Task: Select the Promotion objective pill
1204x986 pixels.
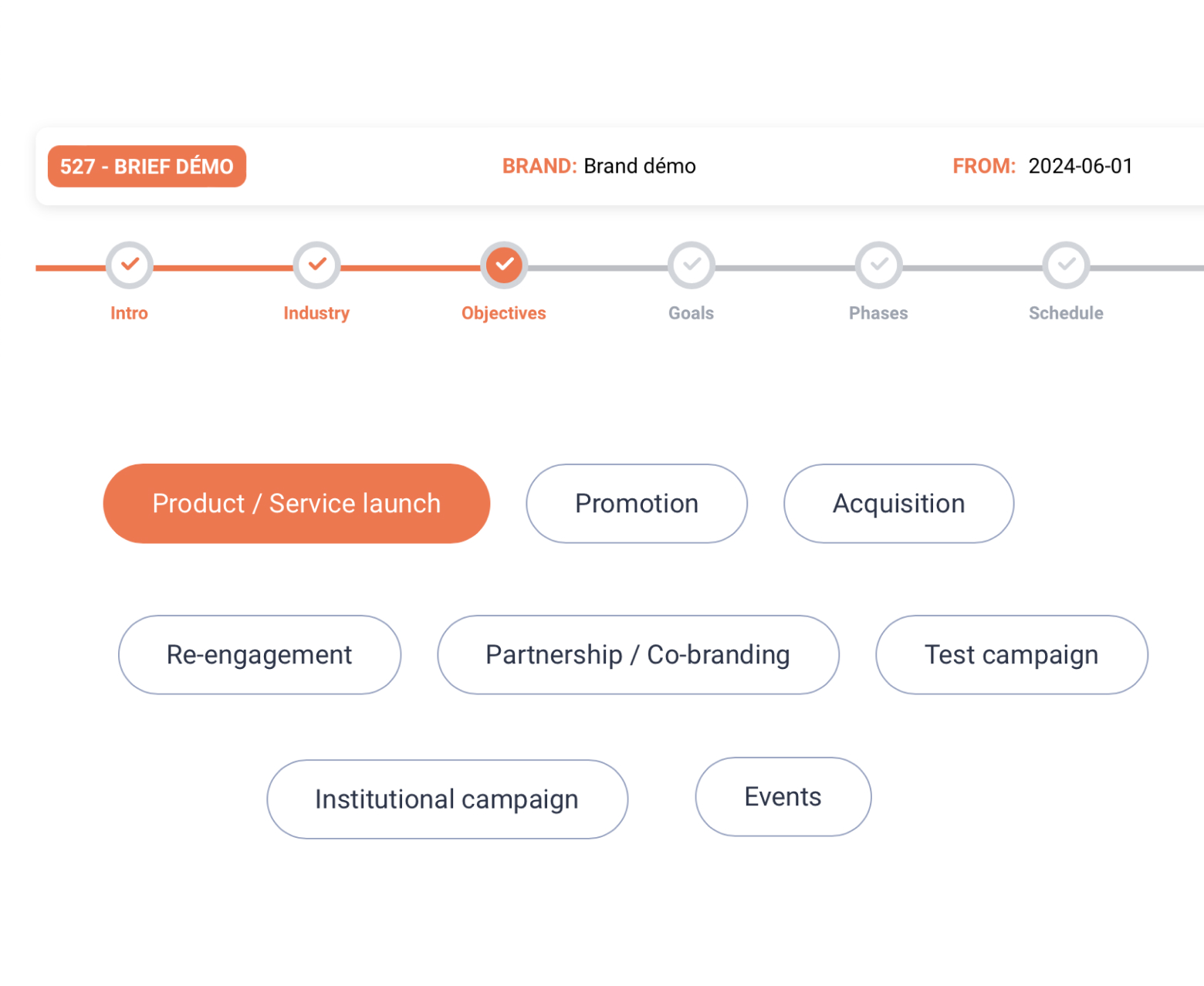Action: (x=637, y=503)
